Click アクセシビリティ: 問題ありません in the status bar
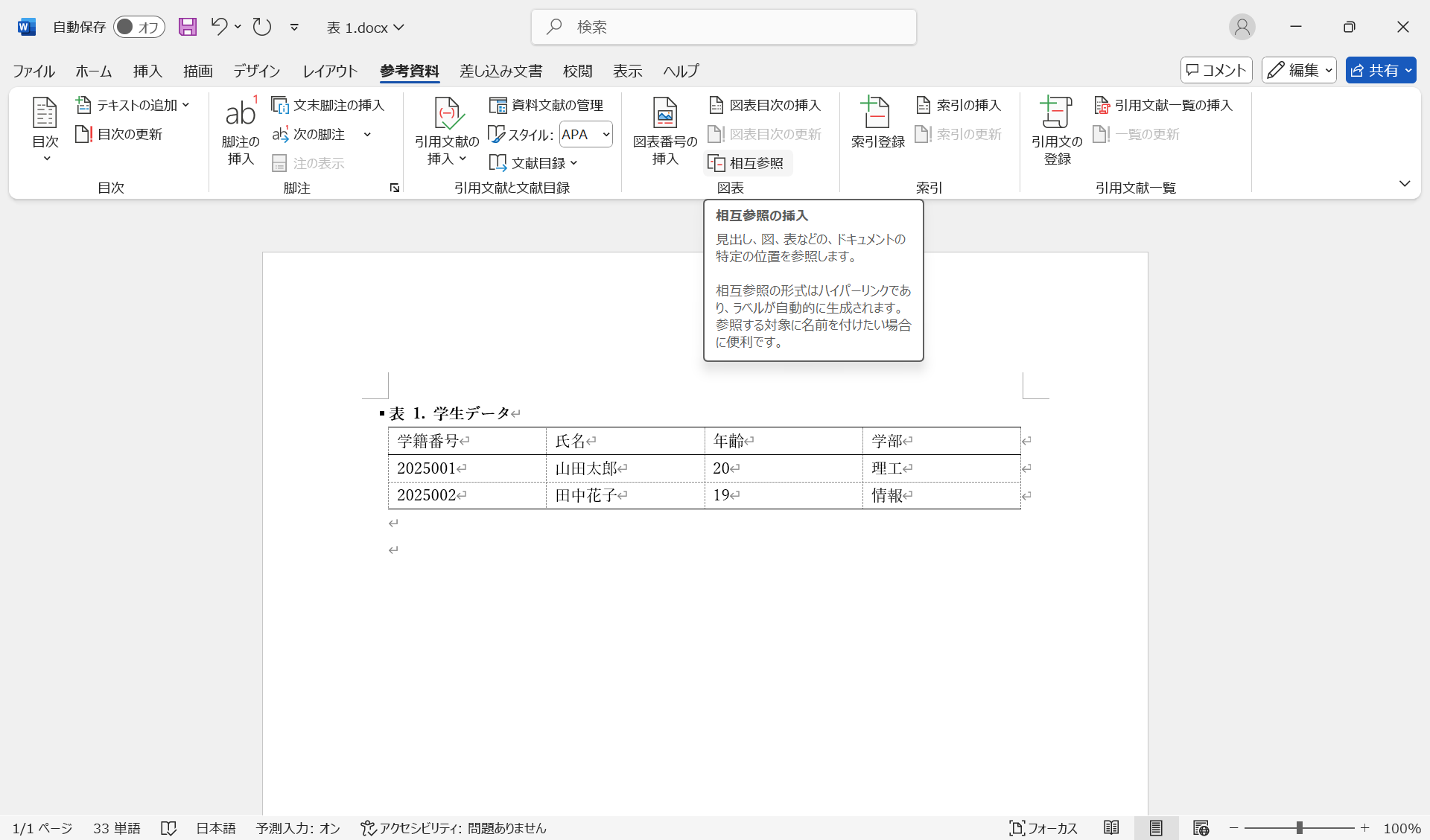1430x840 pixels. pos(453,827)
